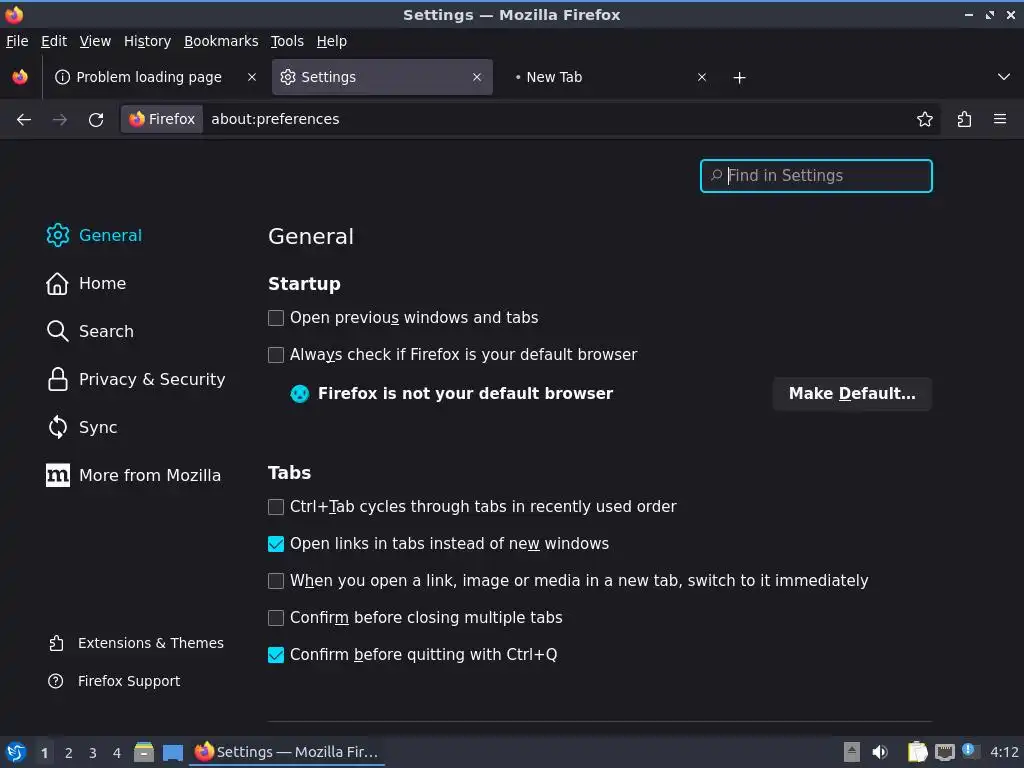
Task: Open Extensions & Themes
Action: tap(136, 643)
